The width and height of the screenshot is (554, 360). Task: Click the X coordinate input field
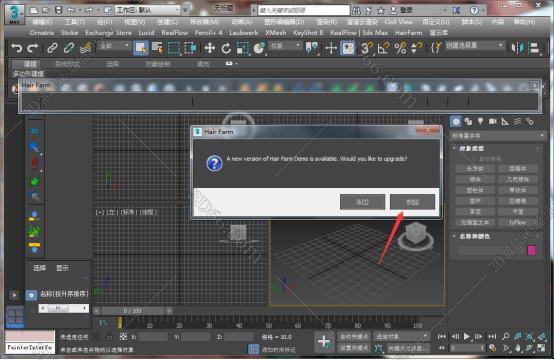(x=153, y=337)
